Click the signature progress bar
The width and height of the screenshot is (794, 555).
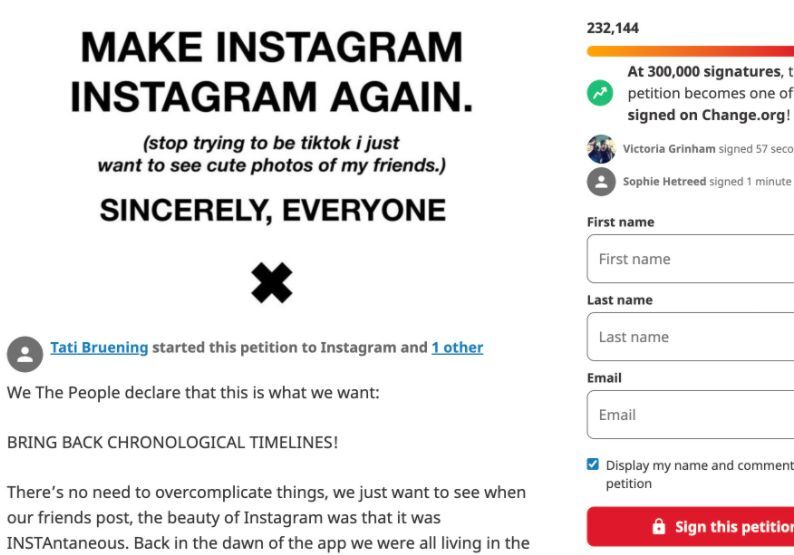point(690,51)
